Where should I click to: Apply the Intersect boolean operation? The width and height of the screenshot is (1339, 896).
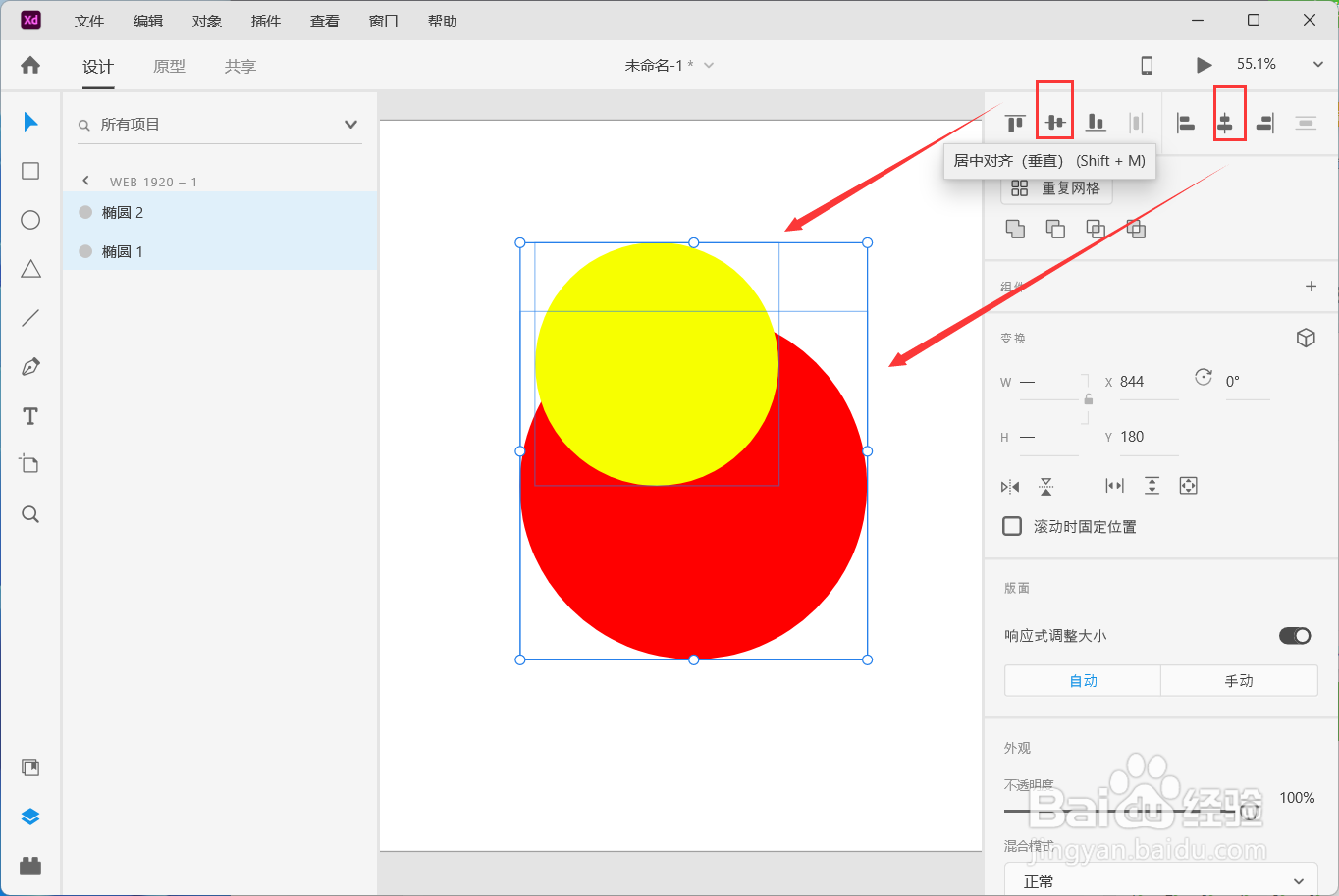click(1096, 229)
